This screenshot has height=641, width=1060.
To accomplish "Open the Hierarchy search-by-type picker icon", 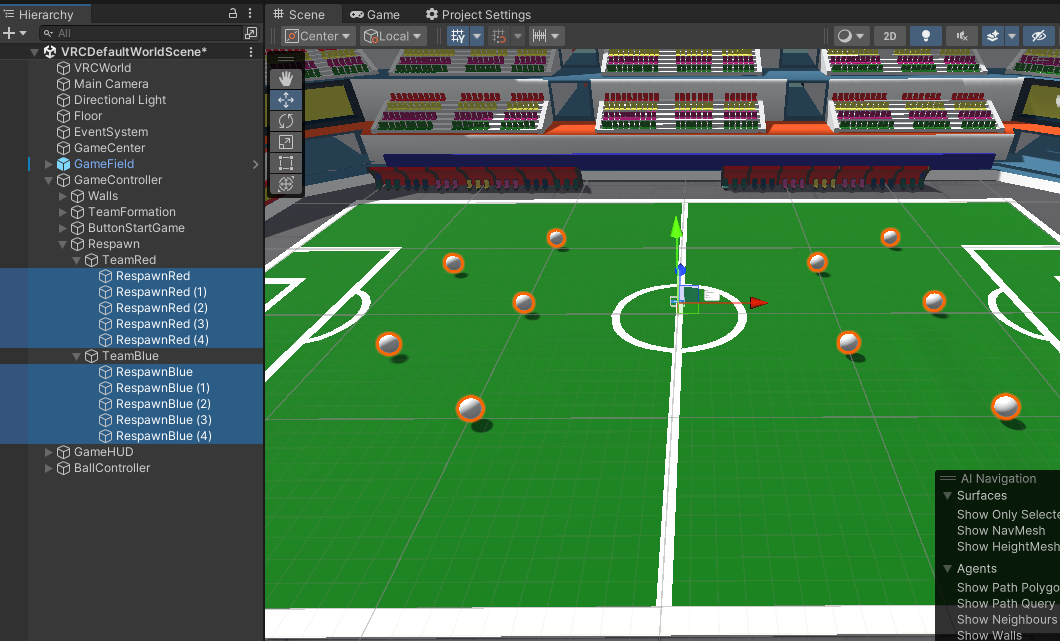I will pyautogui.click(x=250, y=33).
